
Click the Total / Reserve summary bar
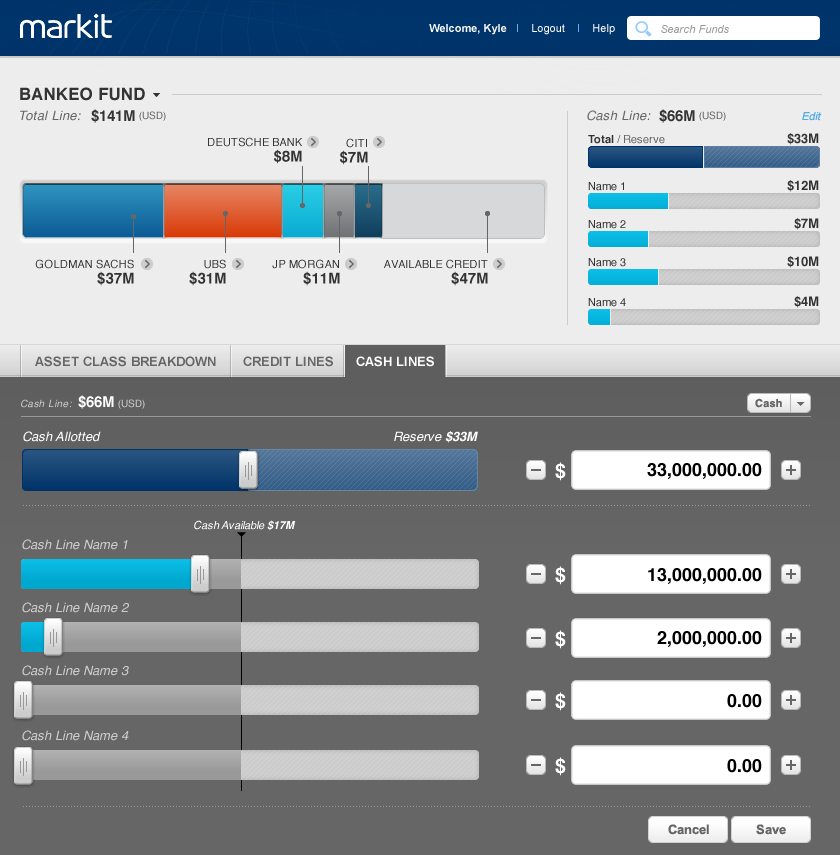pos(704,157)
